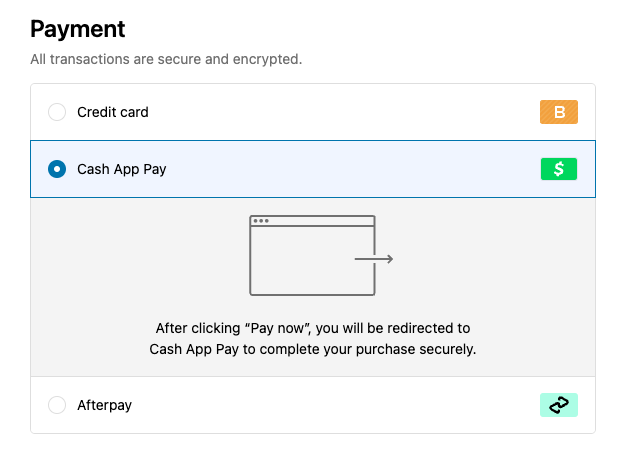Image resolution: width=625 pixels, height=463 pixels.
Task: Click the selected Cash App Pay radio button
Action: click(x=57, y=169)
